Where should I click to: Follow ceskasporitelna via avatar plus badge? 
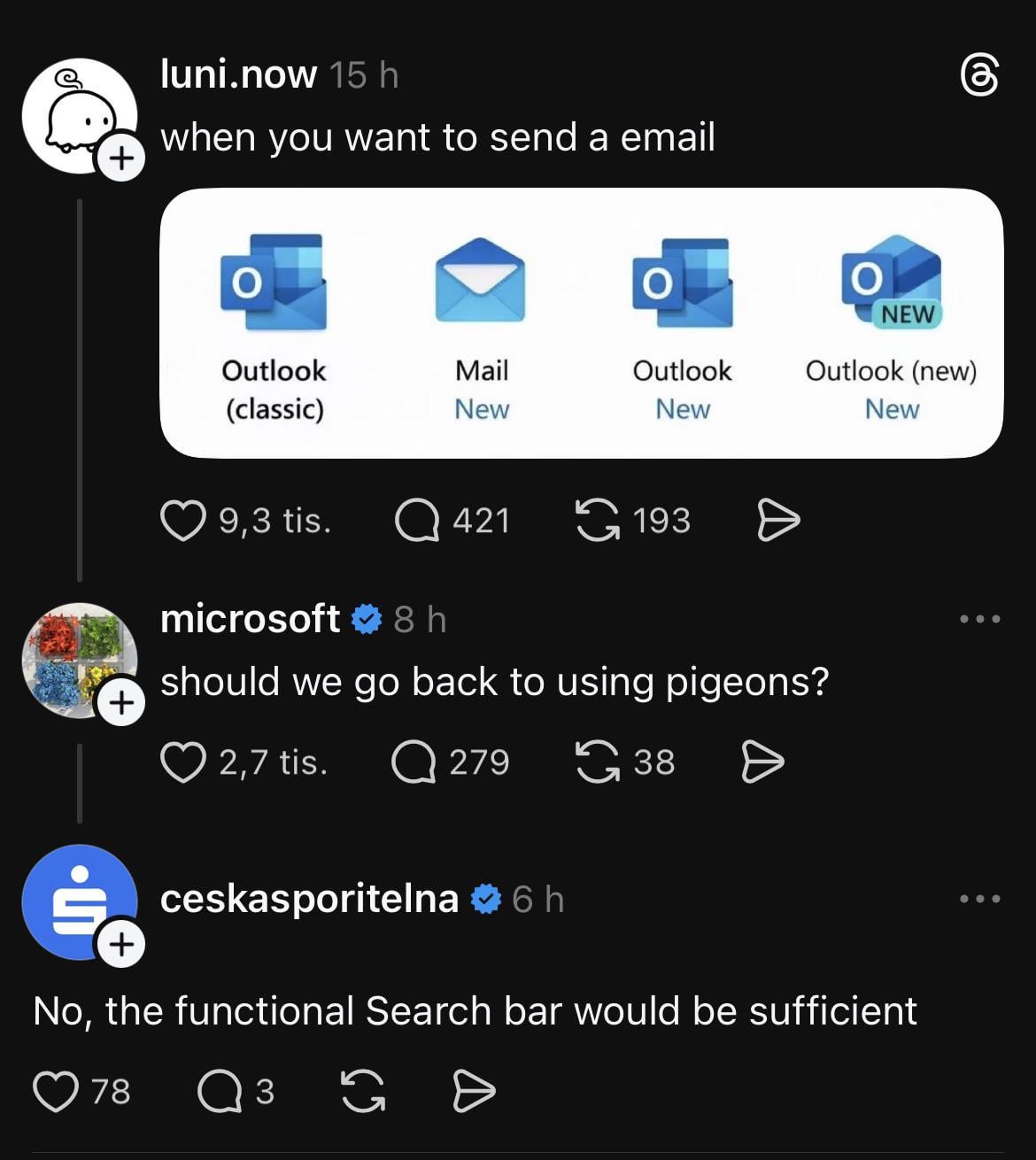[x=121, y=944]
